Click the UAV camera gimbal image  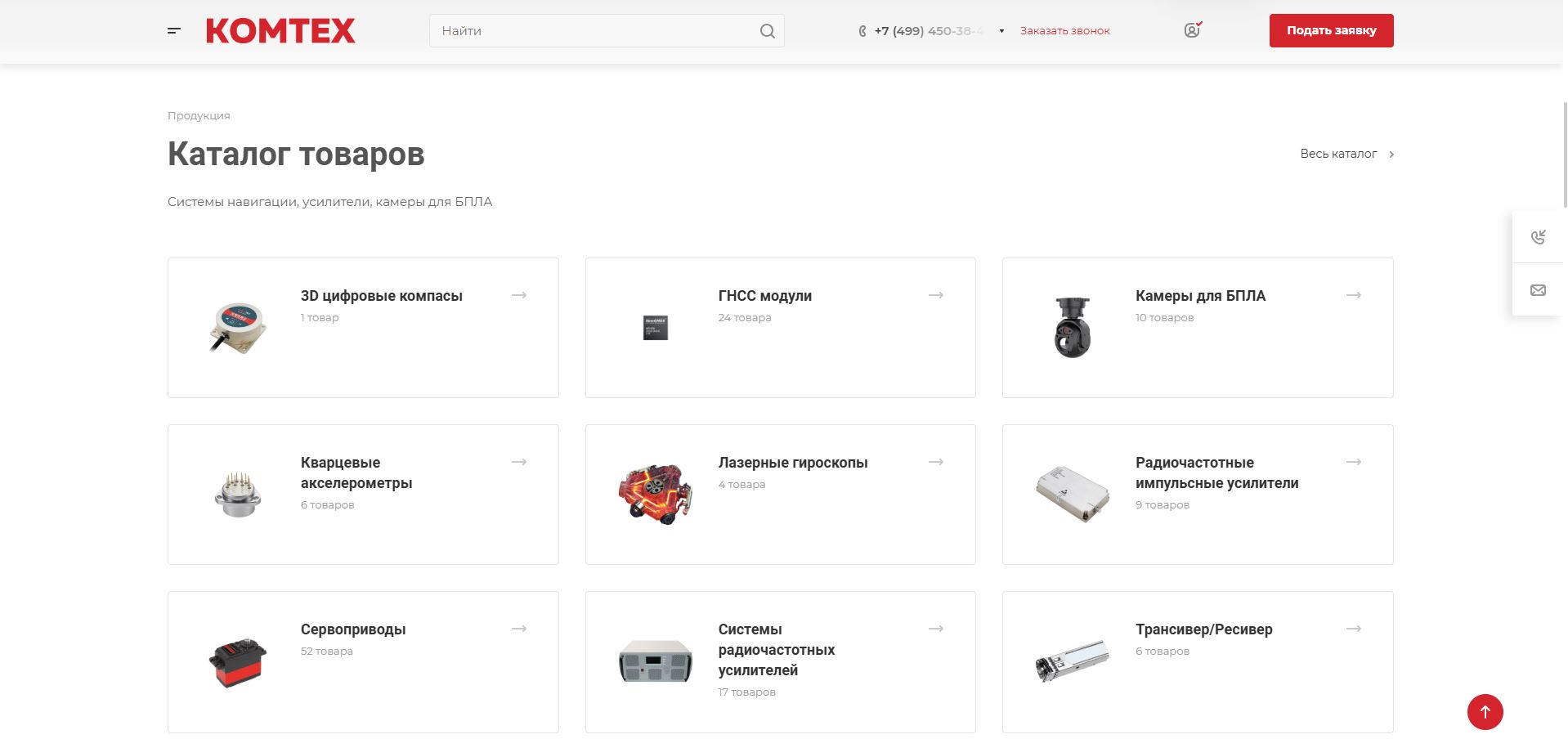click(1073, 328)
